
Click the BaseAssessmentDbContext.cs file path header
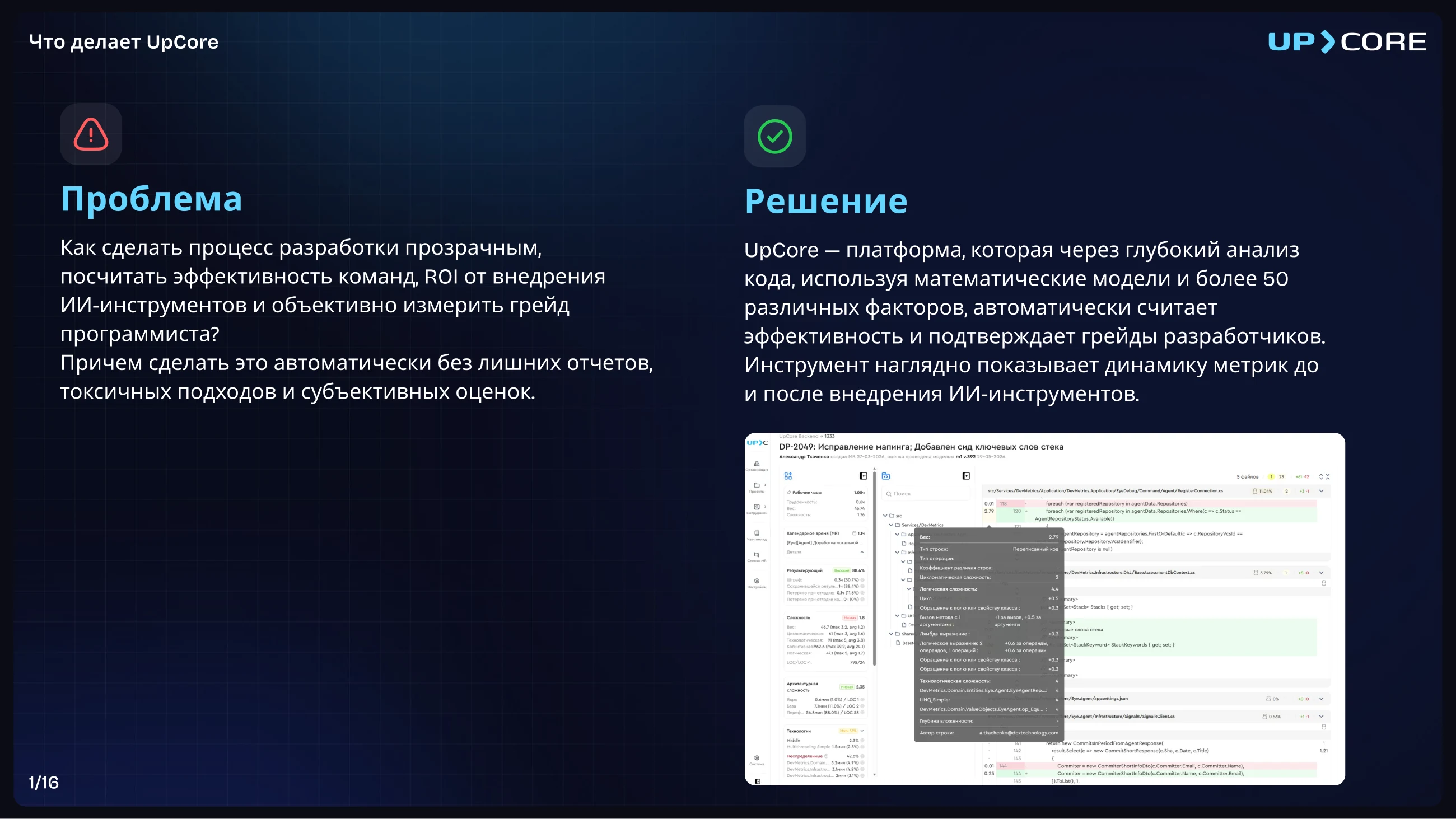[x=1130, y=573]
